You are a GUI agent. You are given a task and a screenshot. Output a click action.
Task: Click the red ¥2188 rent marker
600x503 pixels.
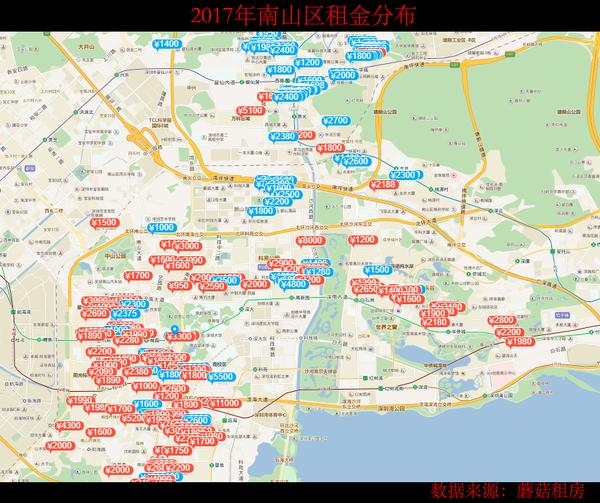tap(384, 185)
